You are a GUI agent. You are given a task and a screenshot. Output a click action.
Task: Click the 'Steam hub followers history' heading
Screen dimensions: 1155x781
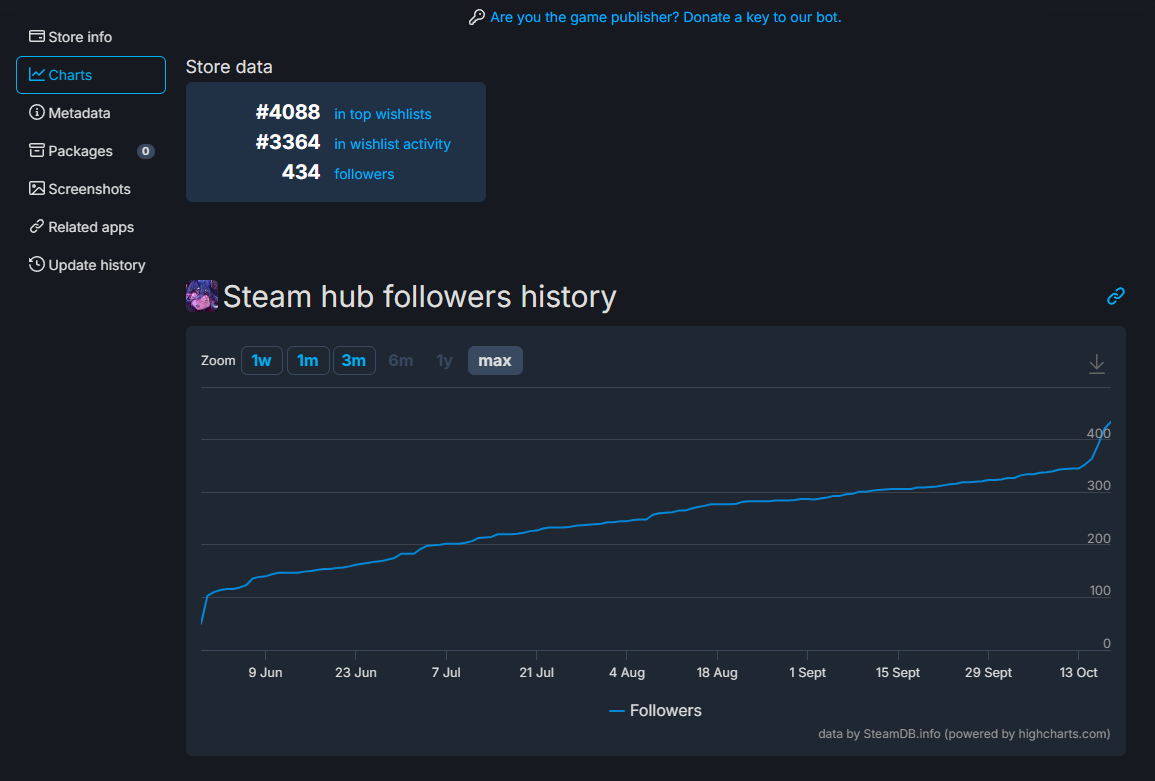(x=419, y=297)
